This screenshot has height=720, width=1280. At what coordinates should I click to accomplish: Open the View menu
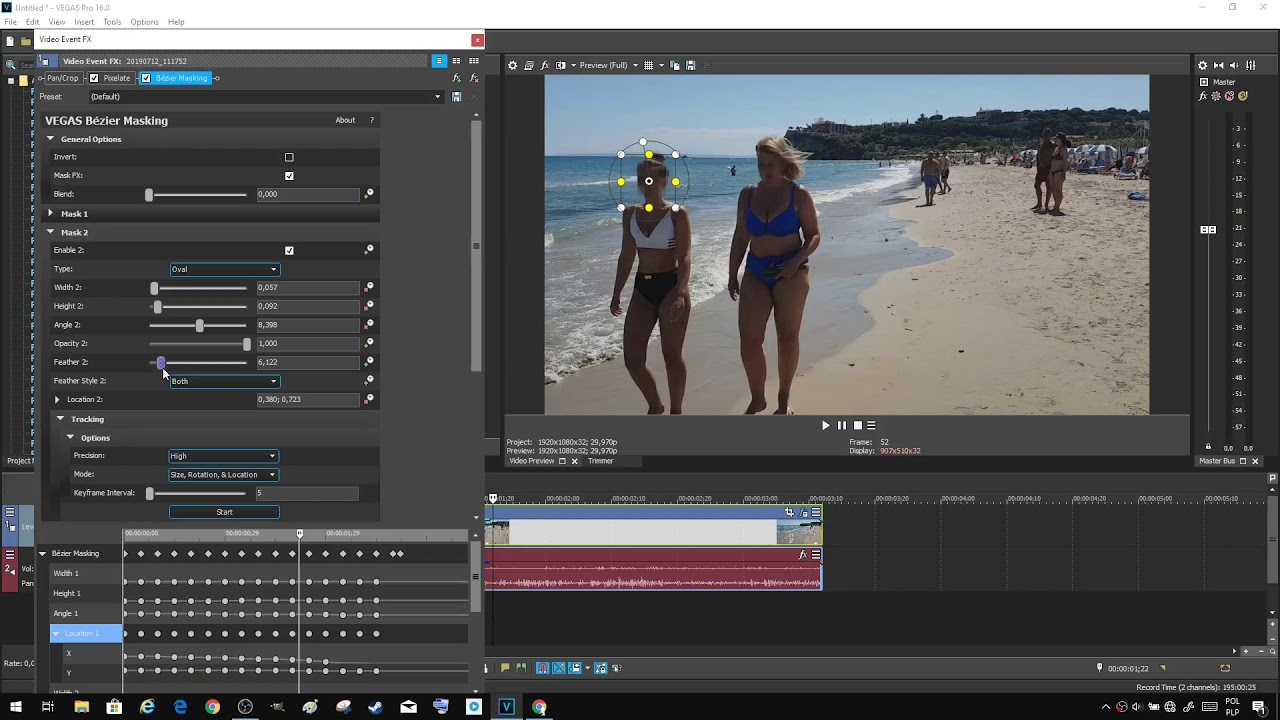coord(57,22)
